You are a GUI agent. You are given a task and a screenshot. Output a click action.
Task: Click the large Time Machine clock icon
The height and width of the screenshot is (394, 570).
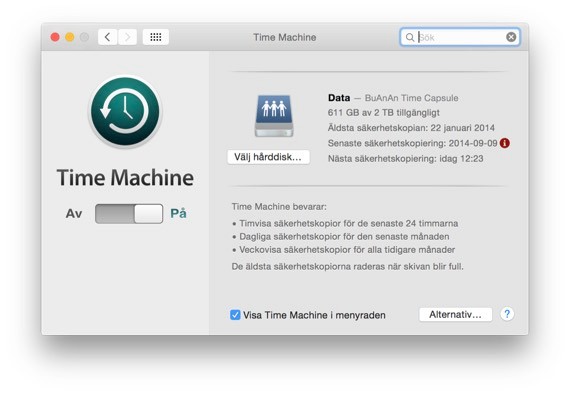tap(125, 111)
